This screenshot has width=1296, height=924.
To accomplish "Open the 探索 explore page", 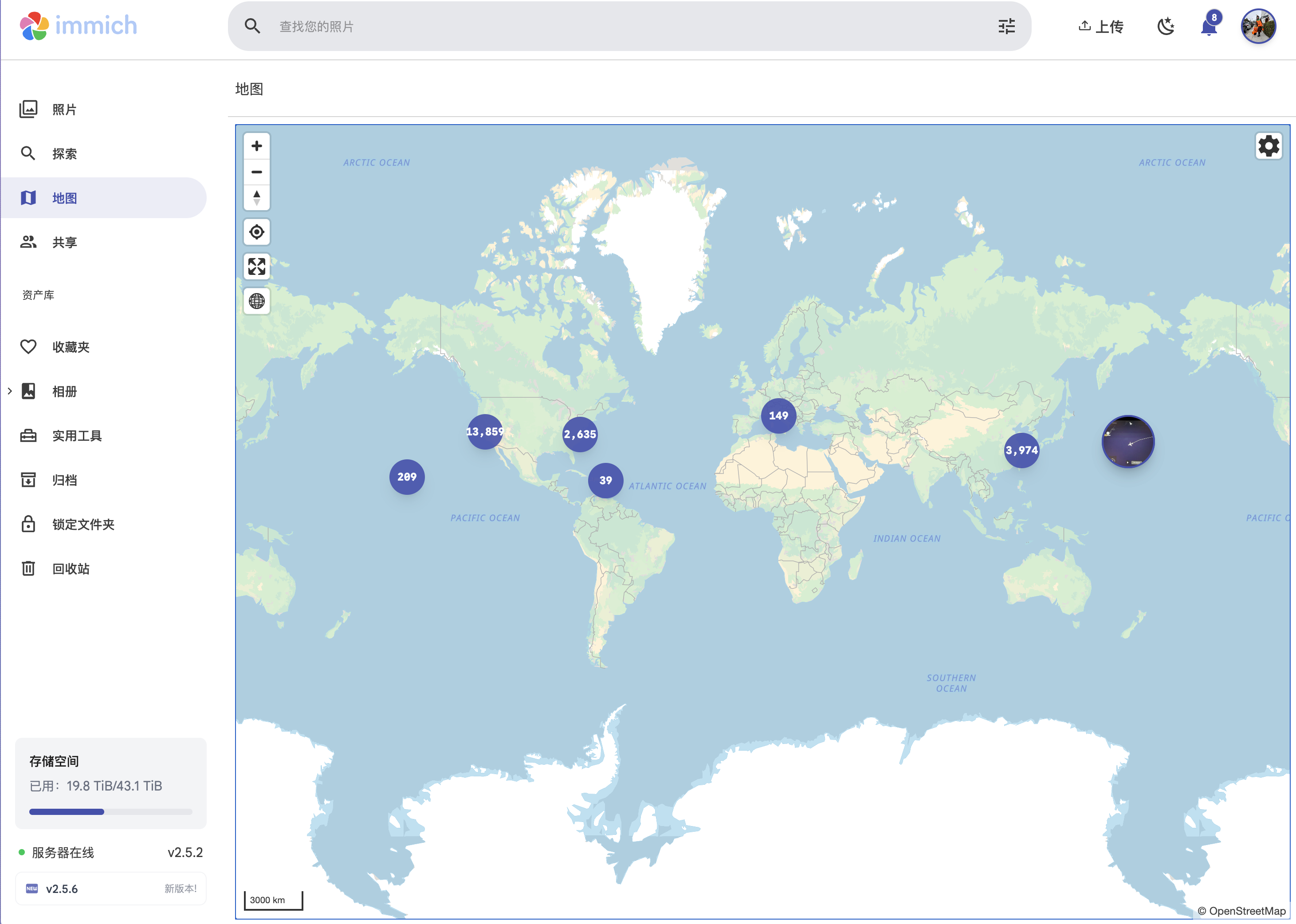I will (x=64, y=153).
